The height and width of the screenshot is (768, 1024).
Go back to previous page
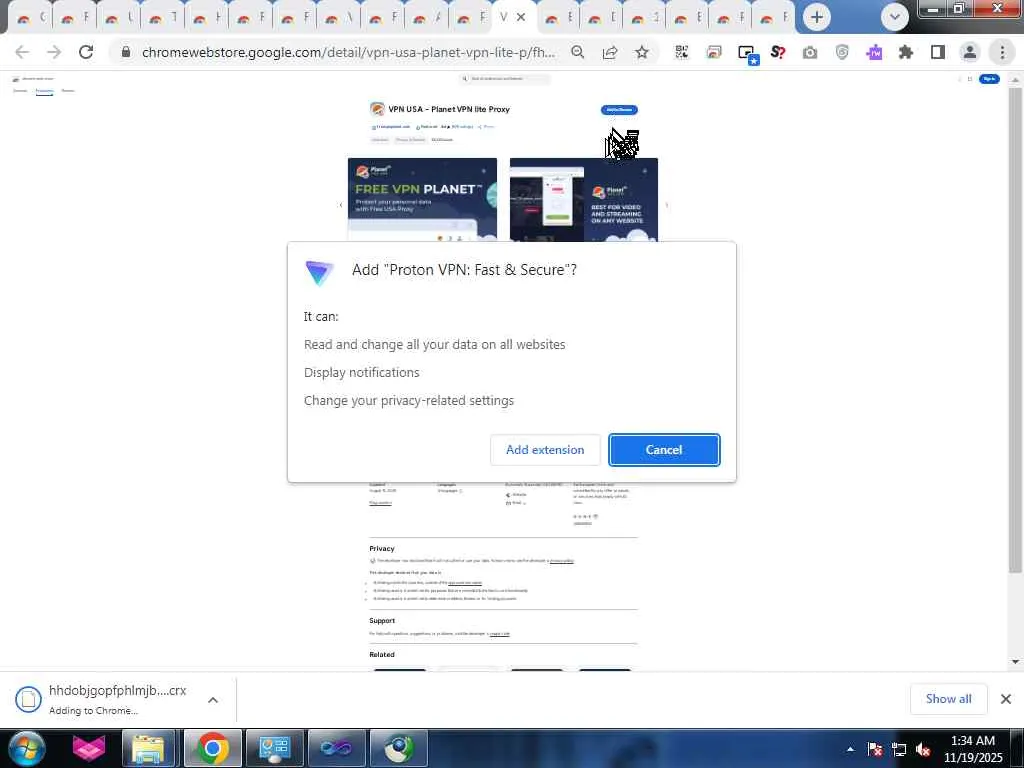(x=22, y=52)
